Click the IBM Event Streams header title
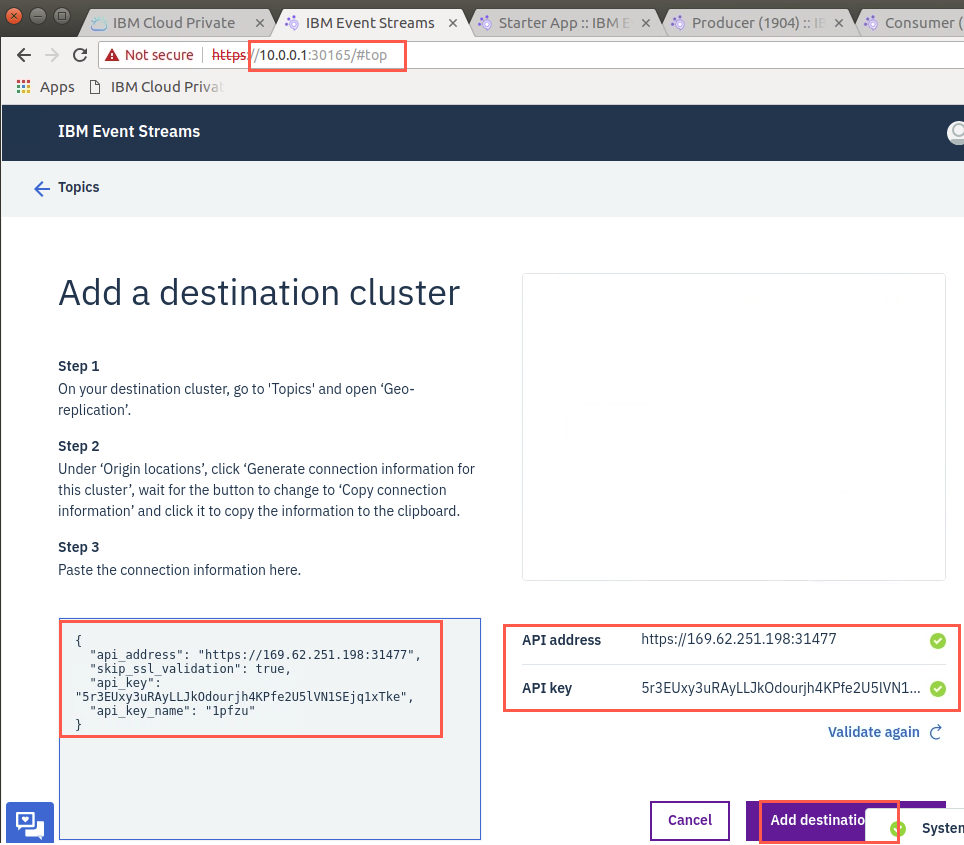This screenshot has height=845, width=964. click(x=129, y=132)
